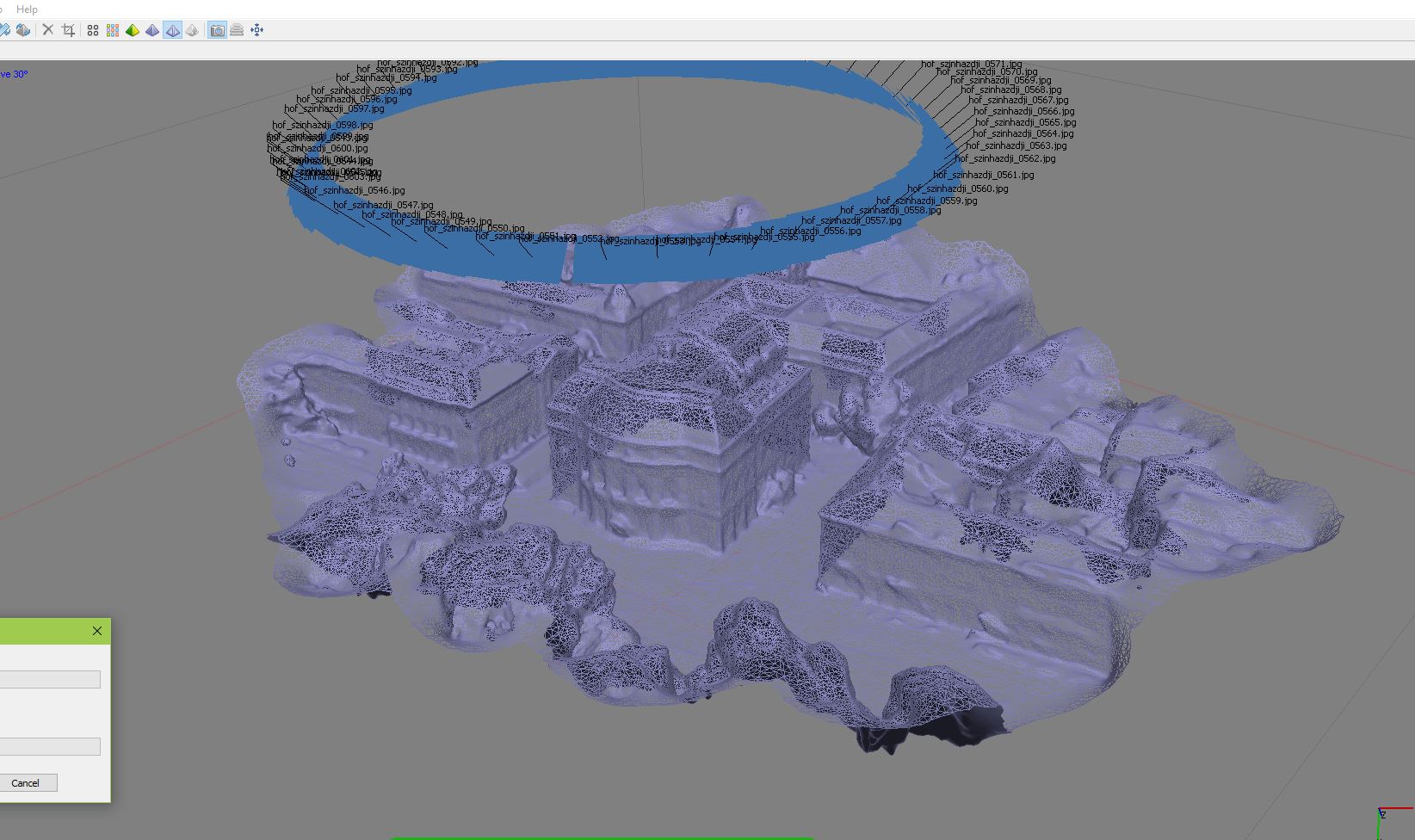The image size is (1415, 840).
Task: Click camera label hof_szinhazdji_0558.jpg
Action: pyautogui.click(x=891, y=210)
